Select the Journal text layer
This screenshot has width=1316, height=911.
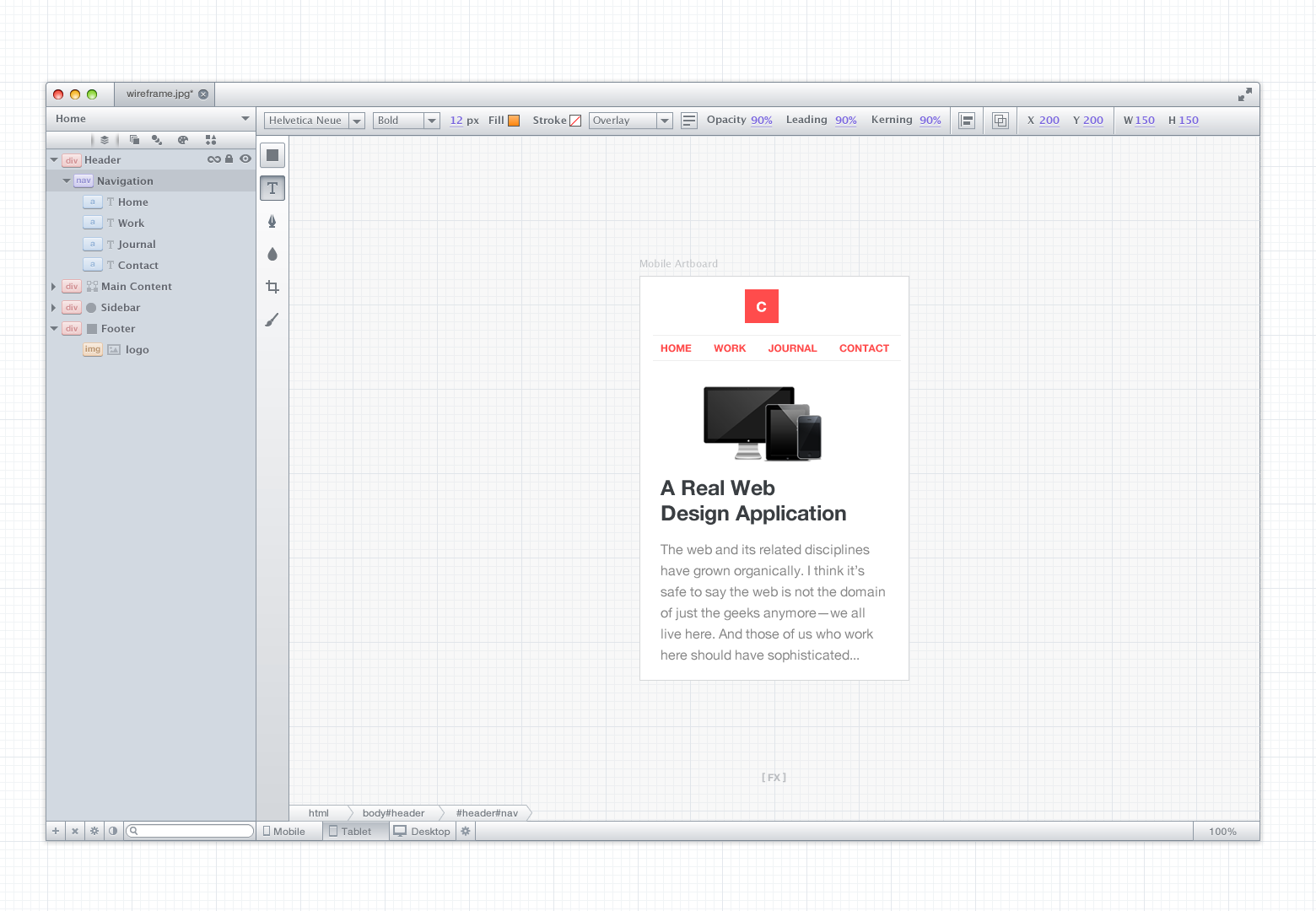coord(152,245)
